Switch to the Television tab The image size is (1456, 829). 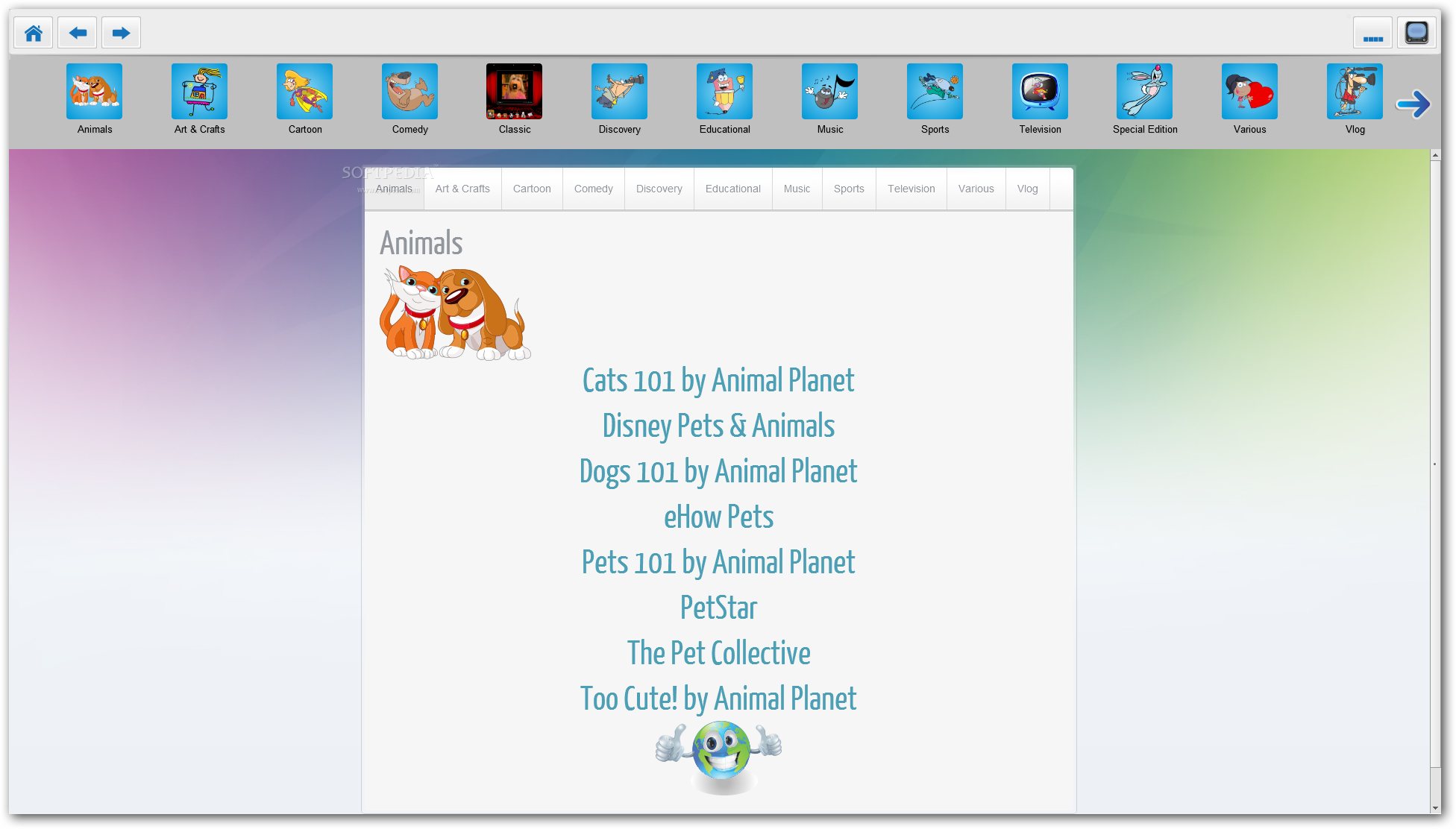(x=911, y=189)
